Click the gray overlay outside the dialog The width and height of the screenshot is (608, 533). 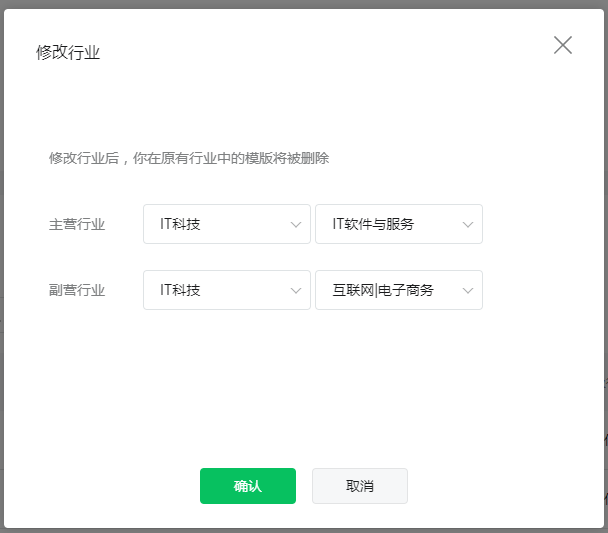coord(304,3)
